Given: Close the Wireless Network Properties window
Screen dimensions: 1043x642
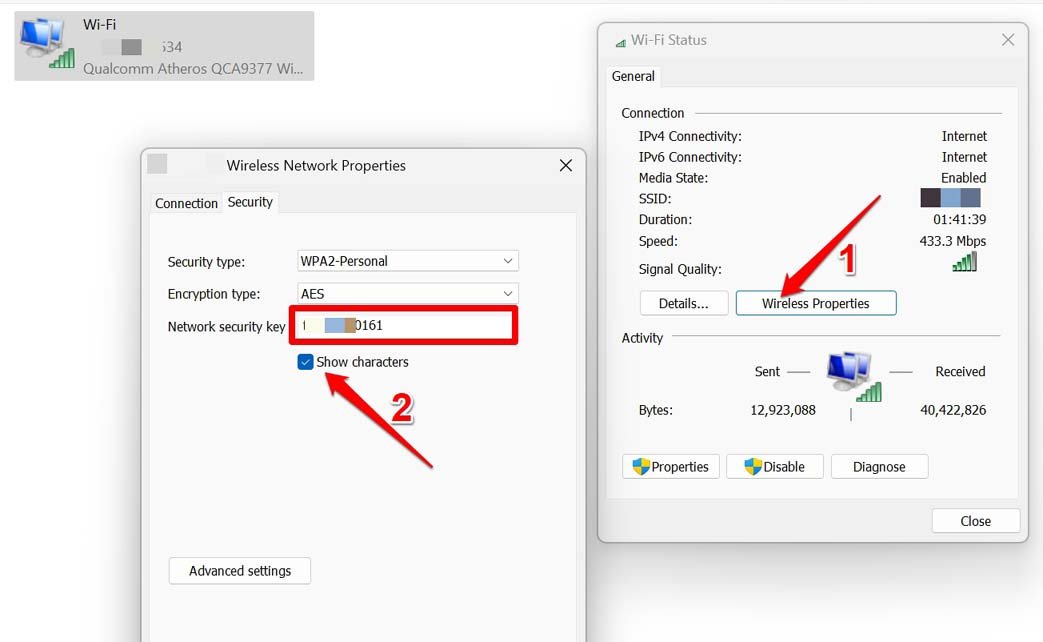Looking at the screenshot, I should (x=565, y=165).
